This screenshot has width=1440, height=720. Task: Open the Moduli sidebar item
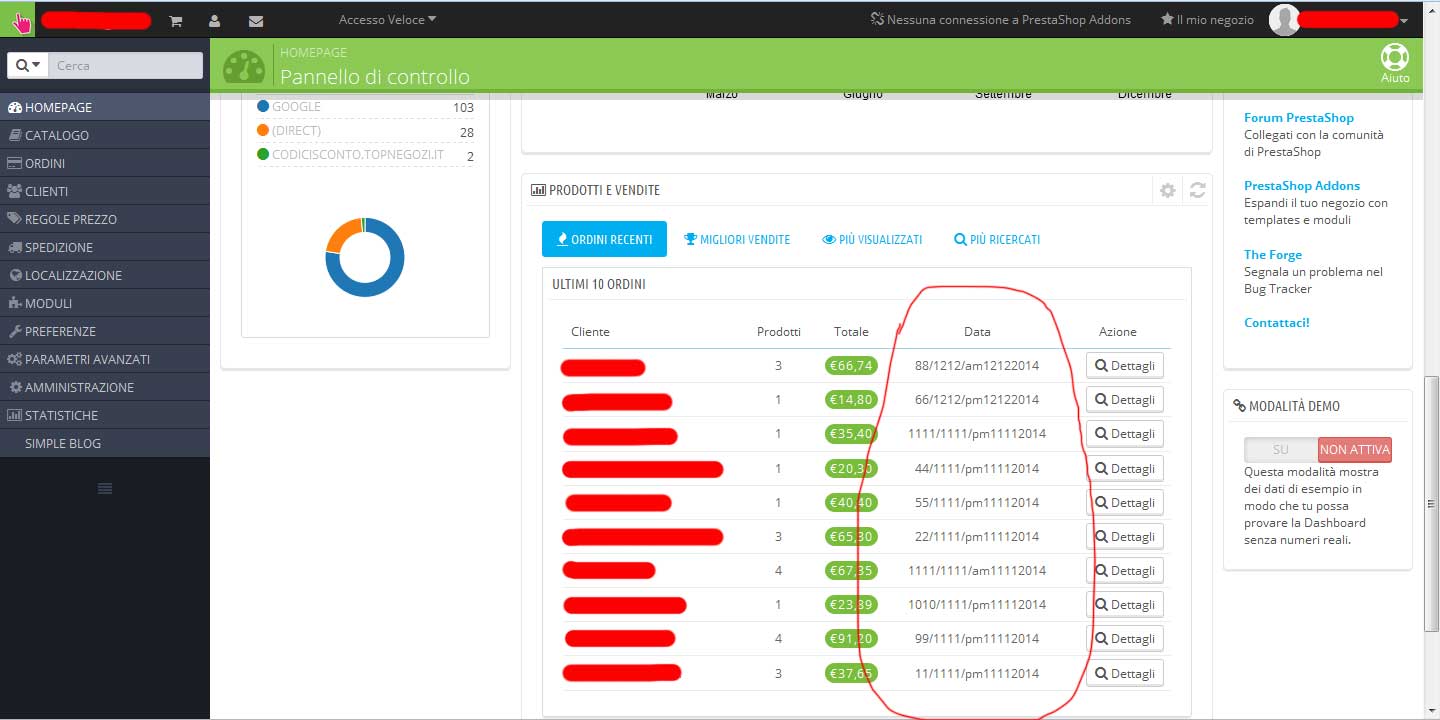click(105, 303)
